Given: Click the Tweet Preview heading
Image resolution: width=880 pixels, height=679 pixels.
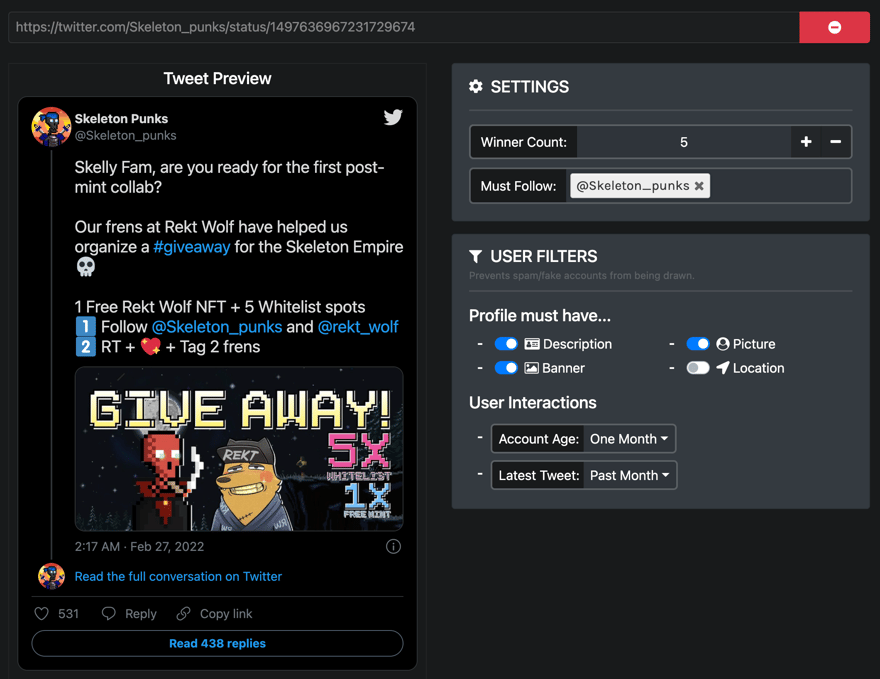Looking at the screenshot, I should click(217, 79).
